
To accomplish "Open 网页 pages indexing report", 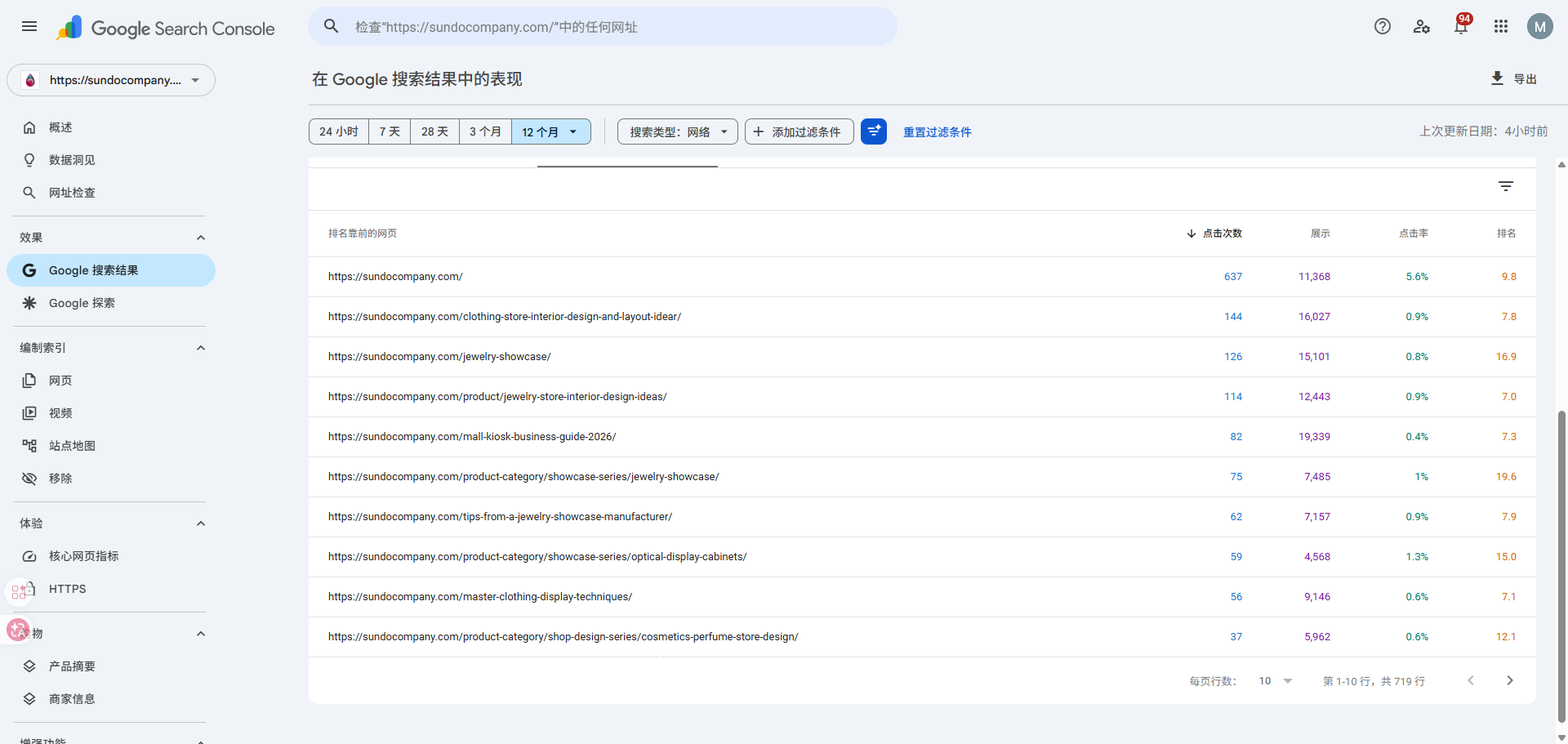I will pos(111,381).
